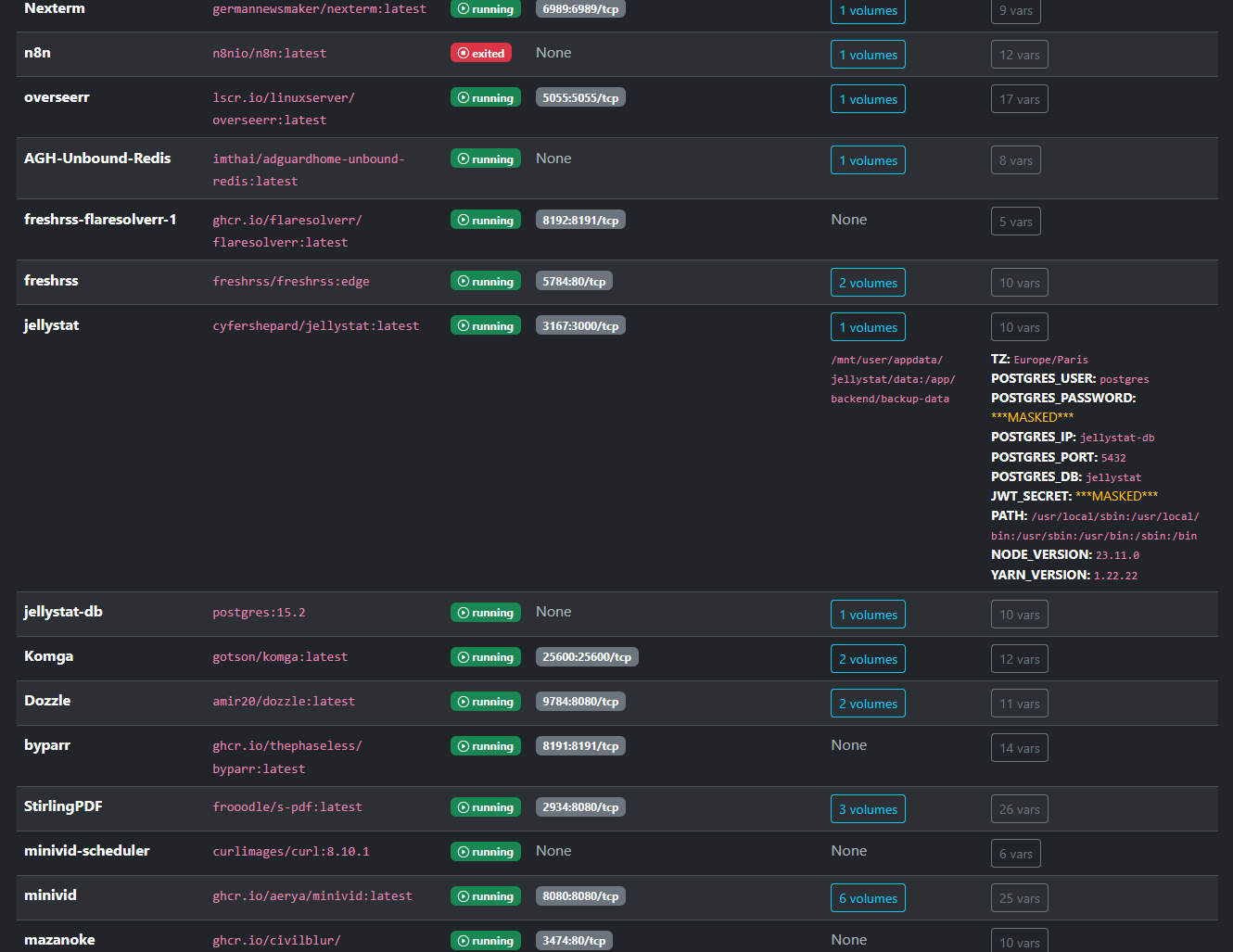This screenshot has height=952, width=1233.
Task: Select image name postgres:15.2
Action: (x=259, y=613)
